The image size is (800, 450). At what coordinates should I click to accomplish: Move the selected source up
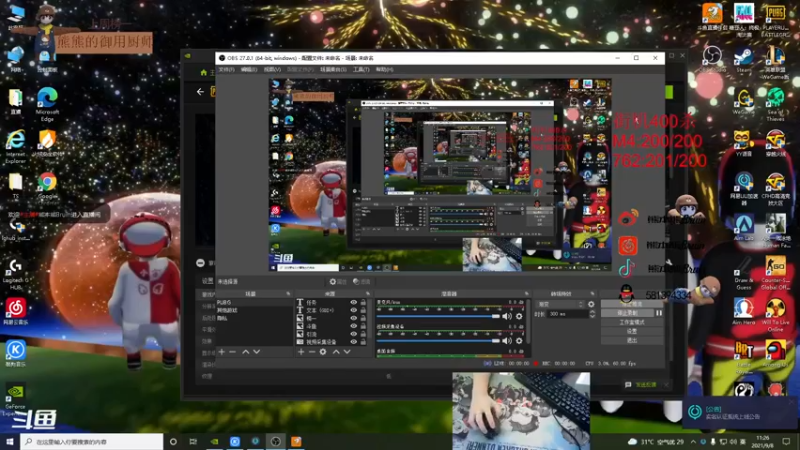[x=336, y=352]
